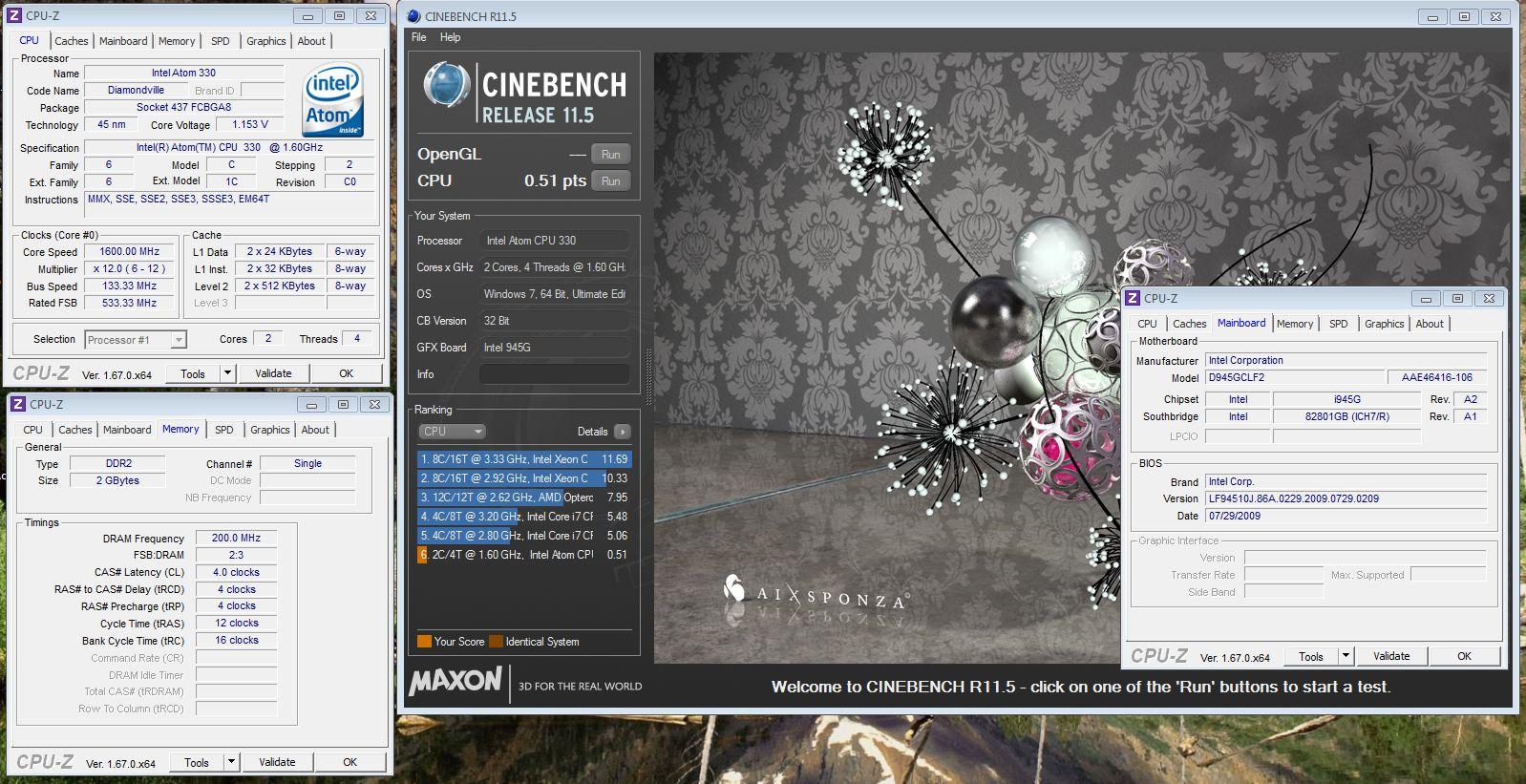Click the CPU-Z icon in Mainboard window titlebar

click(x=1133, y=298)
